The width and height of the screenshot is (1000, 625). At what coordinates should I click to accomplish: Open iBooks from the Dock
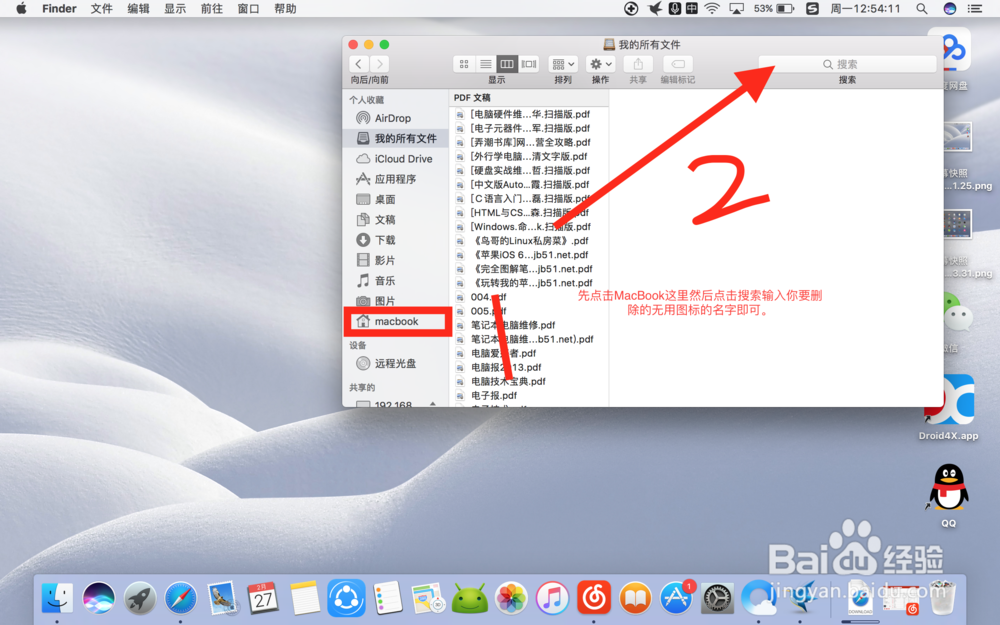(635, 598)
